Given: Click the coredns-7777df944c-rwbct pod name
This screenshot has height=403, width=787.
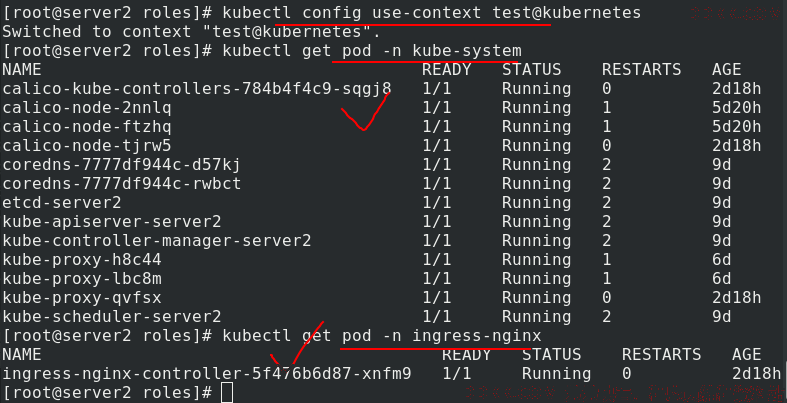Looking at the screenshot, I should pos(121,184).
